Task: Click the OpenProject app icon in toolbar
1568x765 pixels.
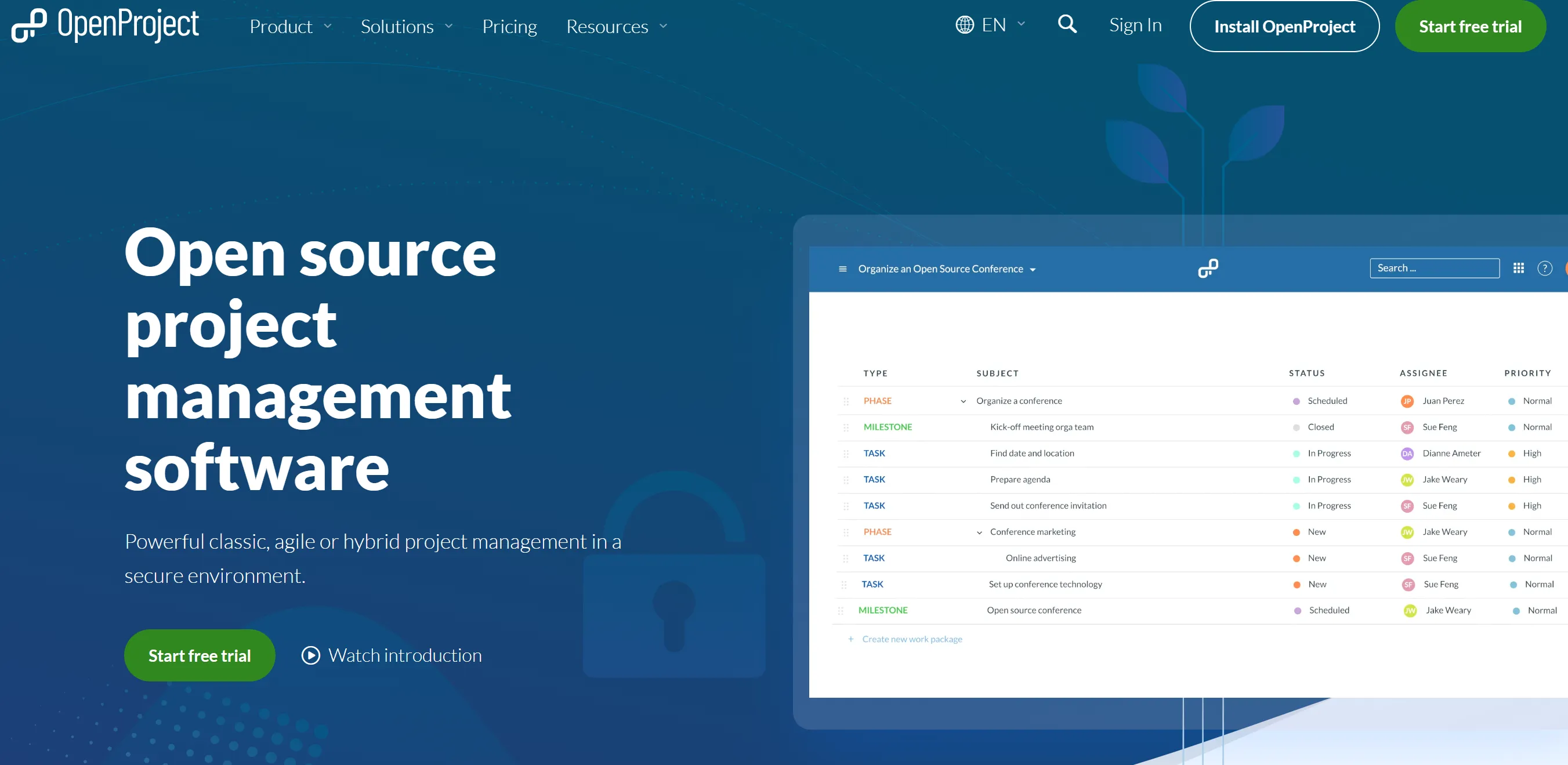Action: pos(1208,268)
